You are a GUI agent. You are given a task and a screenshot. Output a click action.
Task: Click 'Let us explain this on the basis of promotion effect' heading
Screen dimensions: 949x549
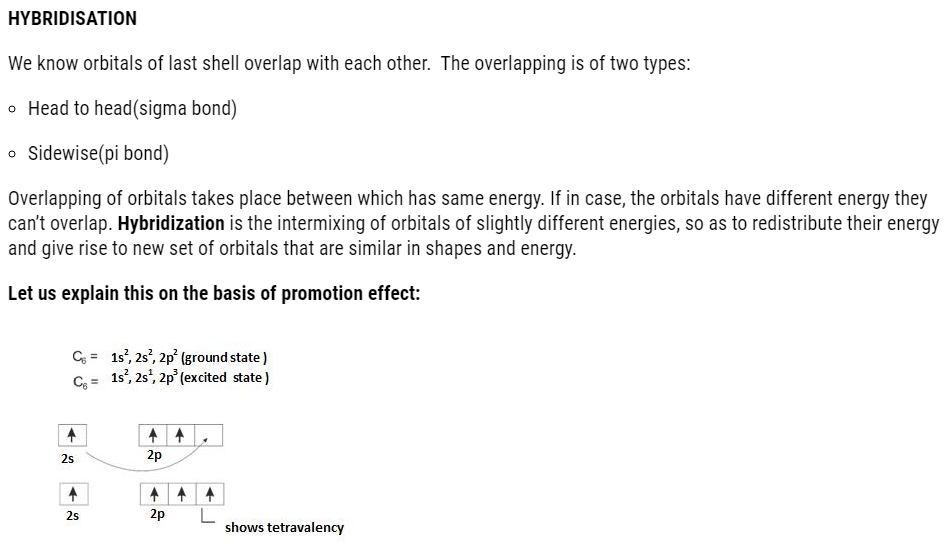pyautogui.click(x=214, y=293)
